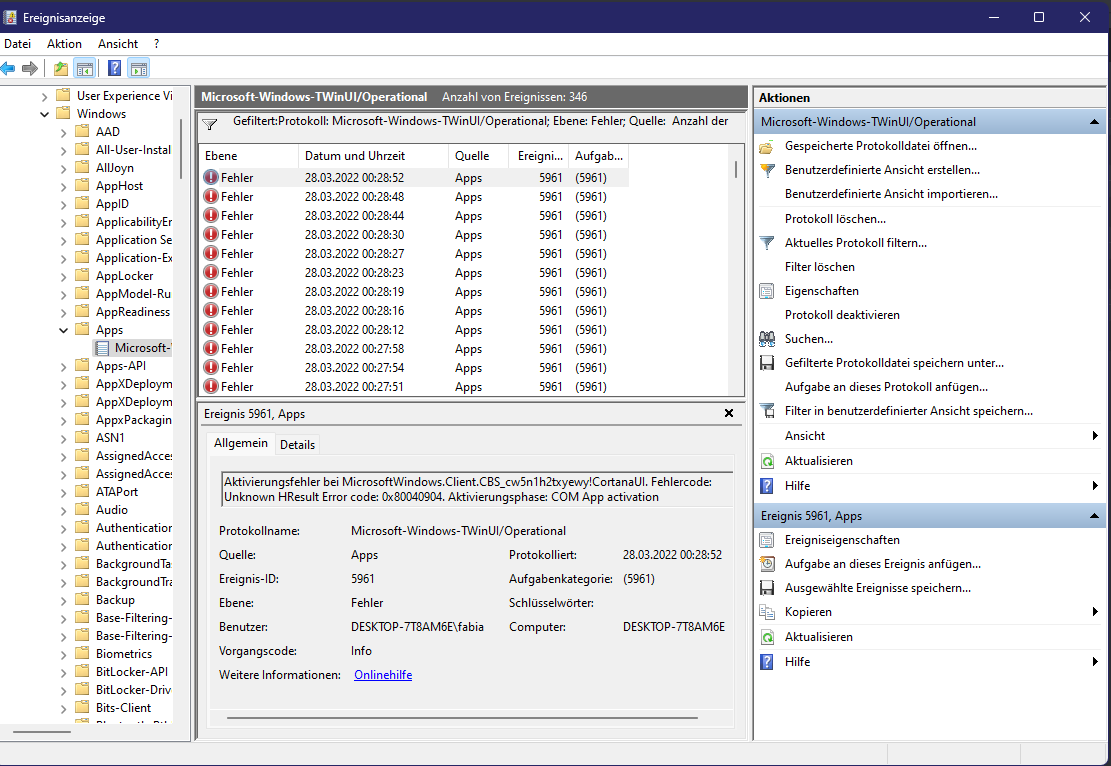The width and height of the screenshot is (1111, 766).
Task: Click the Ereigni... column header
Action: (538, 156)
